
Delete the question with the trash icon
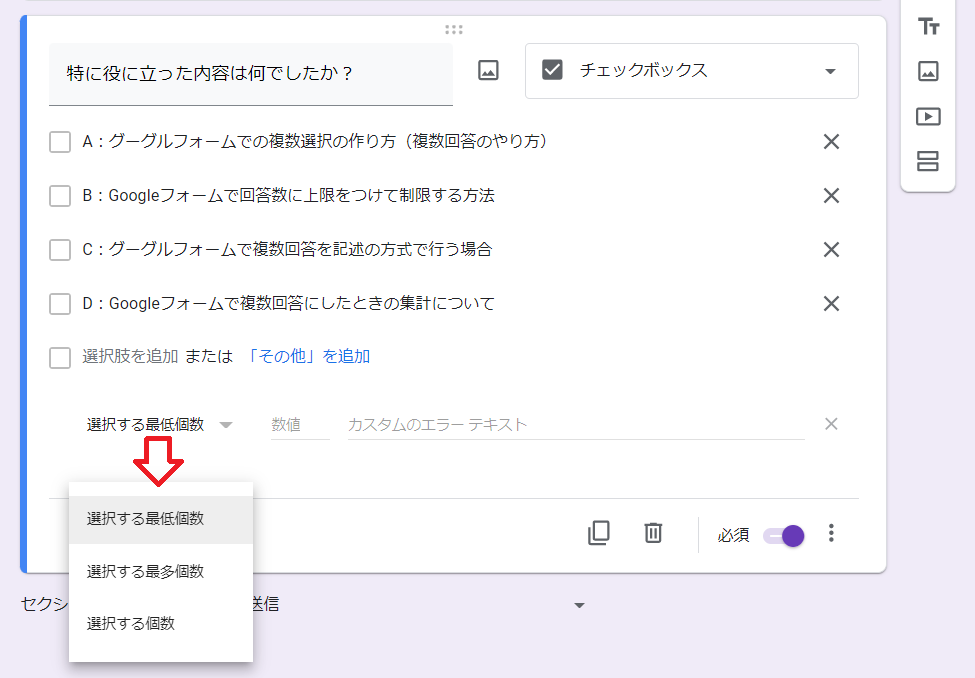coord(653,533)
